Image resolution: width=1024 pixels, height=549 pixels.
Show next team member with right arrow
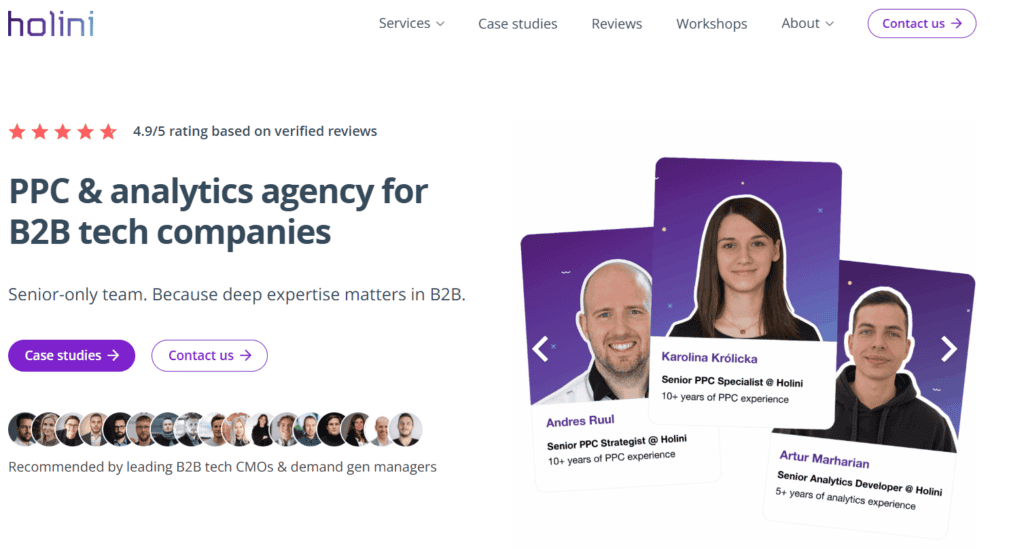point(948,349)
